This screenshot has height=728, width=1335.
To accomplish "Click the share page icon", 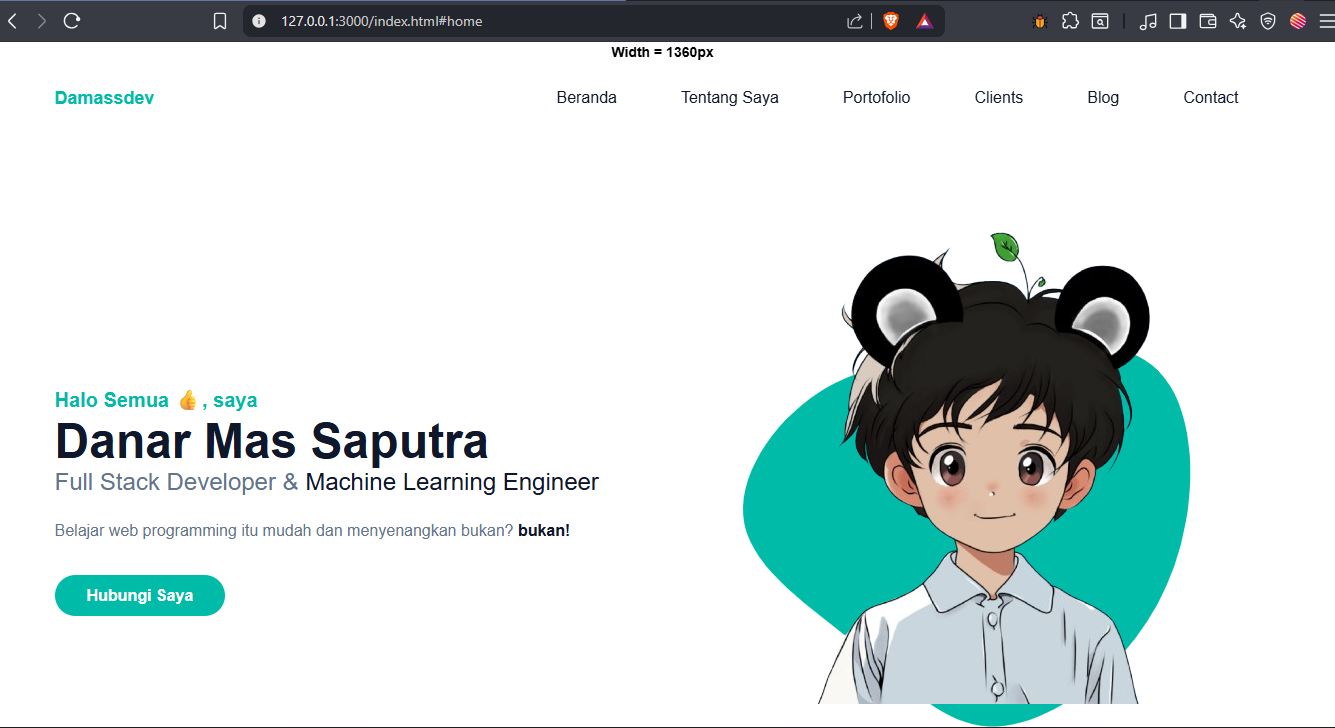I will click(x=855, y=21).
